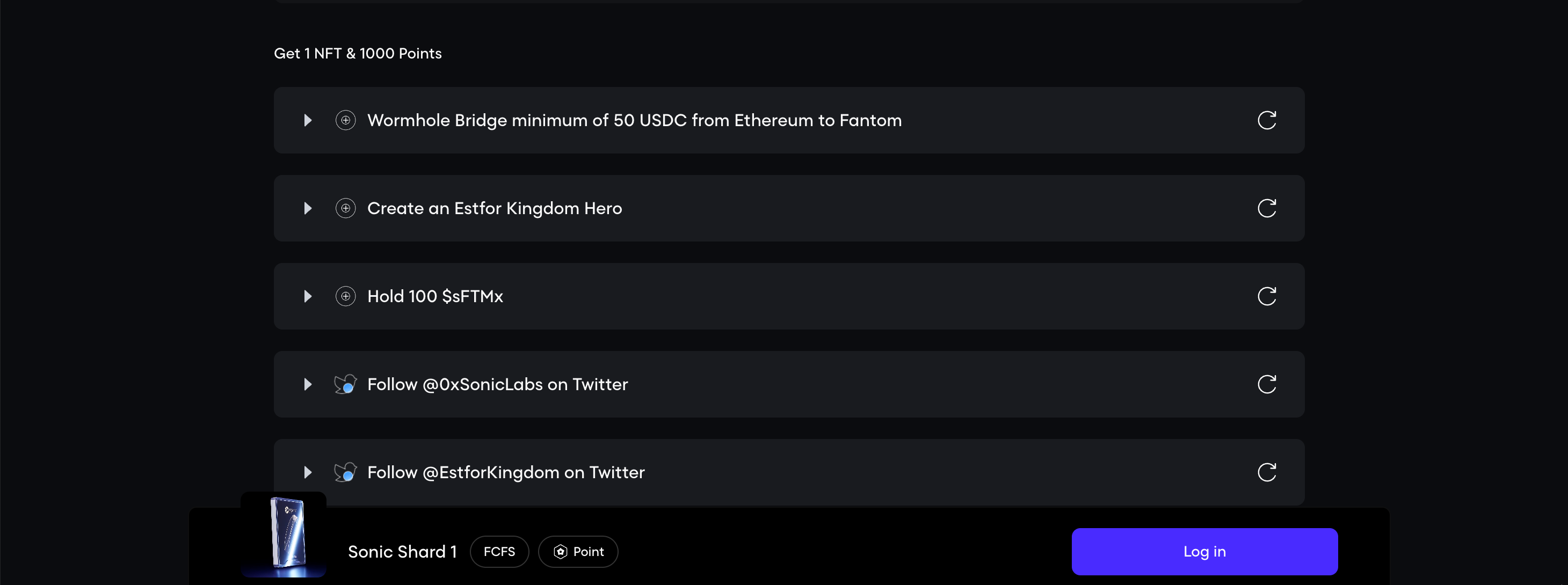Select the FCFS tag
1568x585 pixels.
click(499, 551)
